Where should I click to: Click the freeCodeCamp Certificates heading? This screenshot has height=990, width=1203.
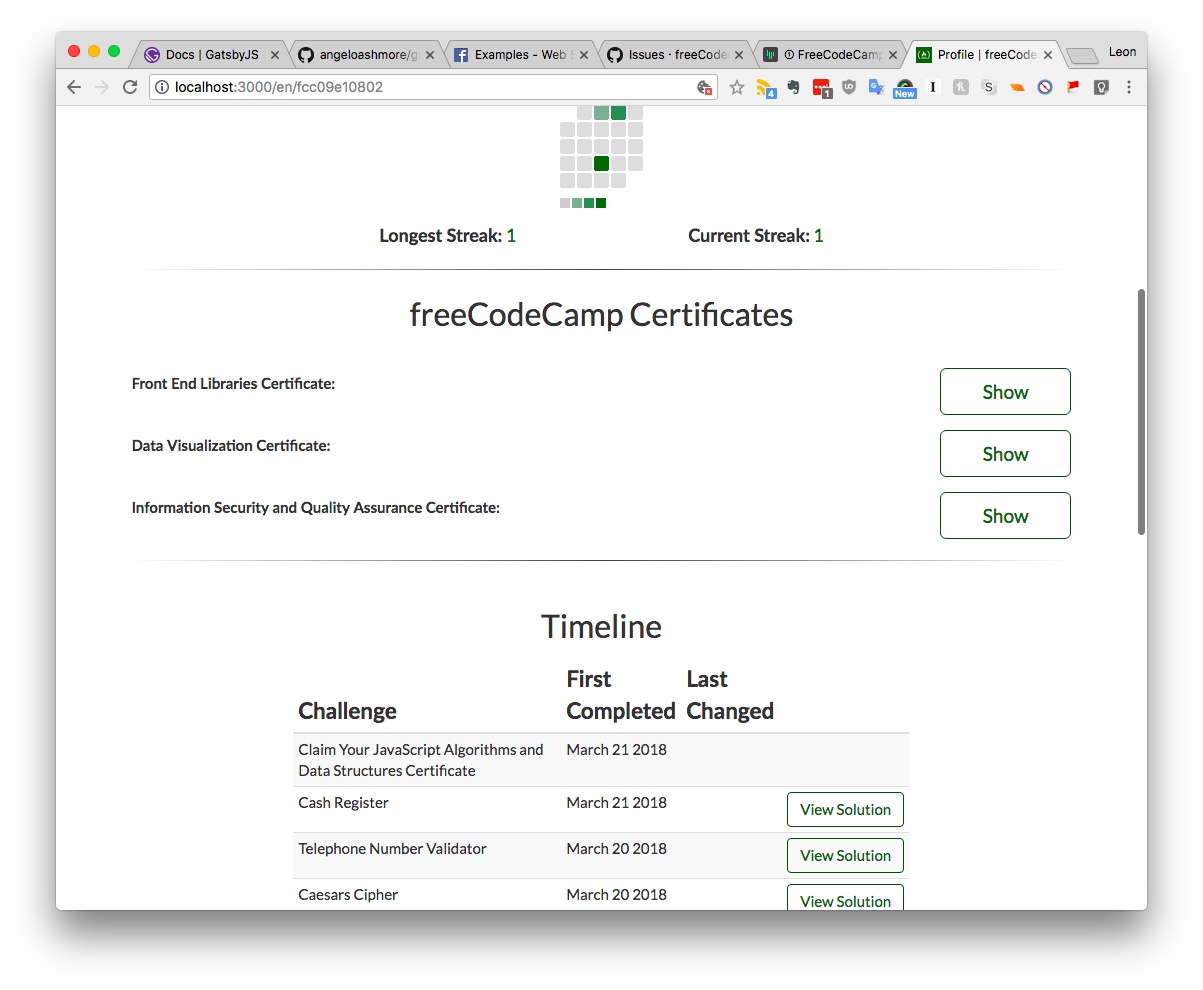point(601,315)
